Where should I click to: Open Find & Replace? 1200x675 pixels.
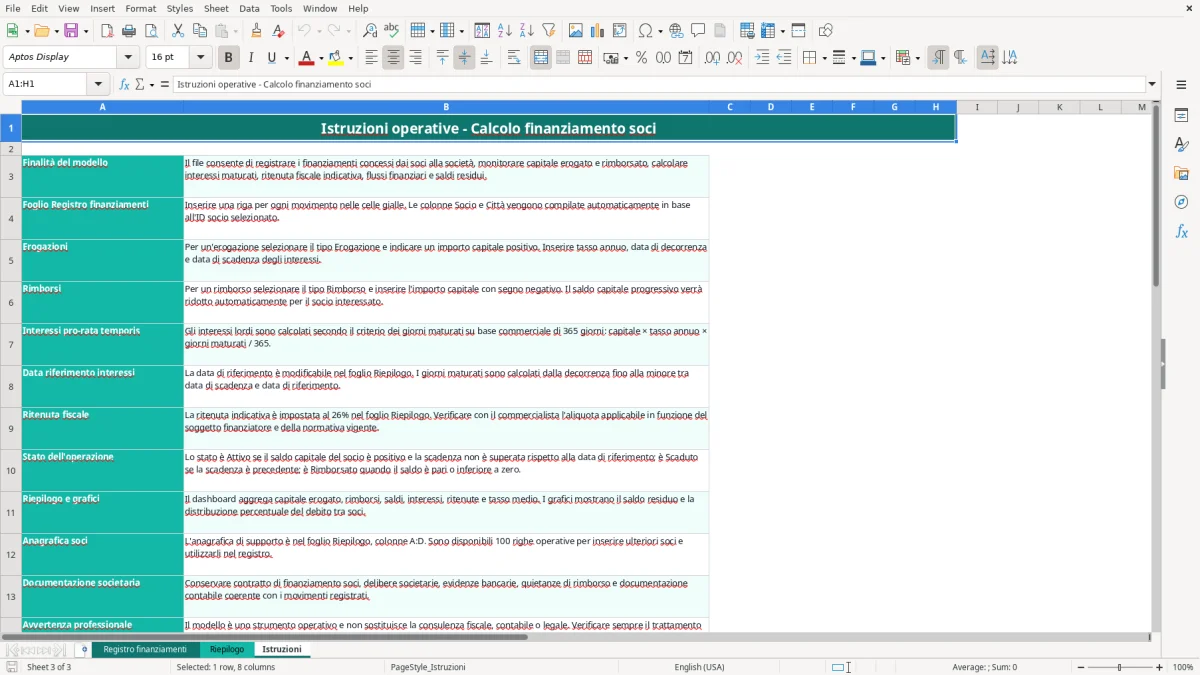370,31
